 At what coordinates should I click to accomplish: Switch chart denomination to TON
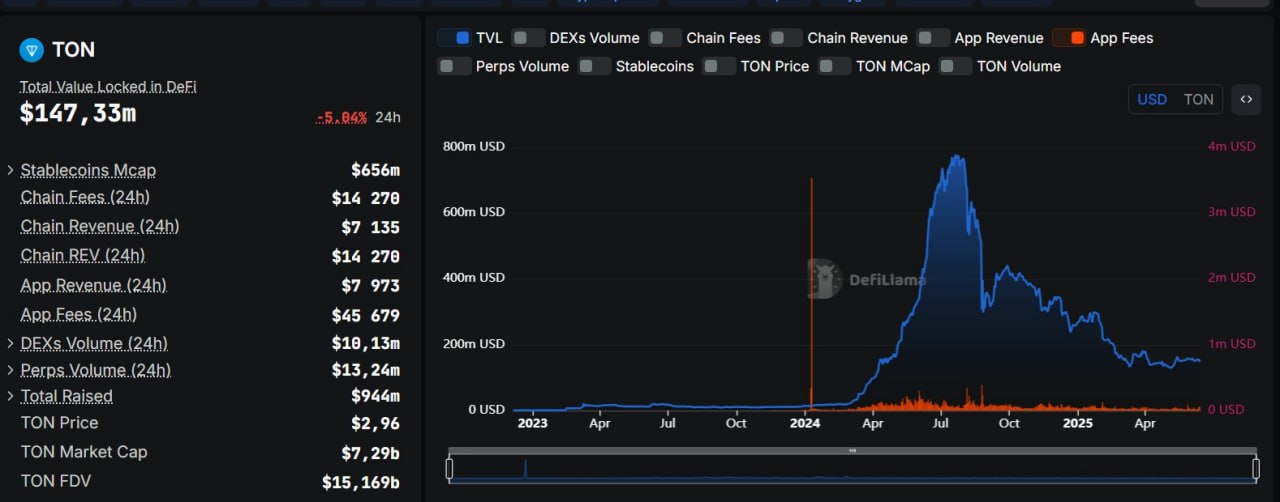pyautogui.click(x=1198, y=99)
